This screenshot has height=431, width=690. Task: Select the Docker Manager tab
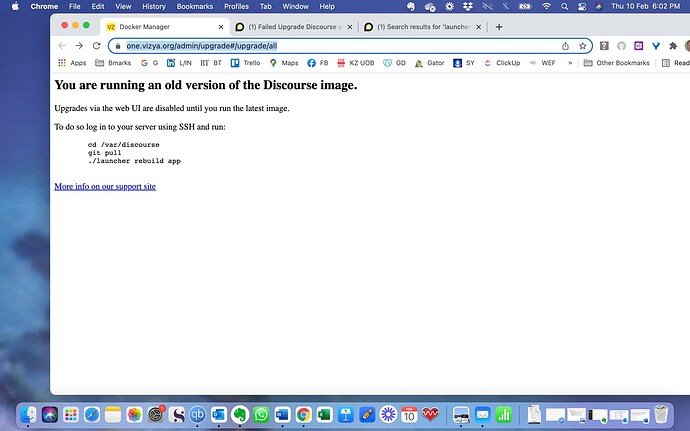pos(165,27)
